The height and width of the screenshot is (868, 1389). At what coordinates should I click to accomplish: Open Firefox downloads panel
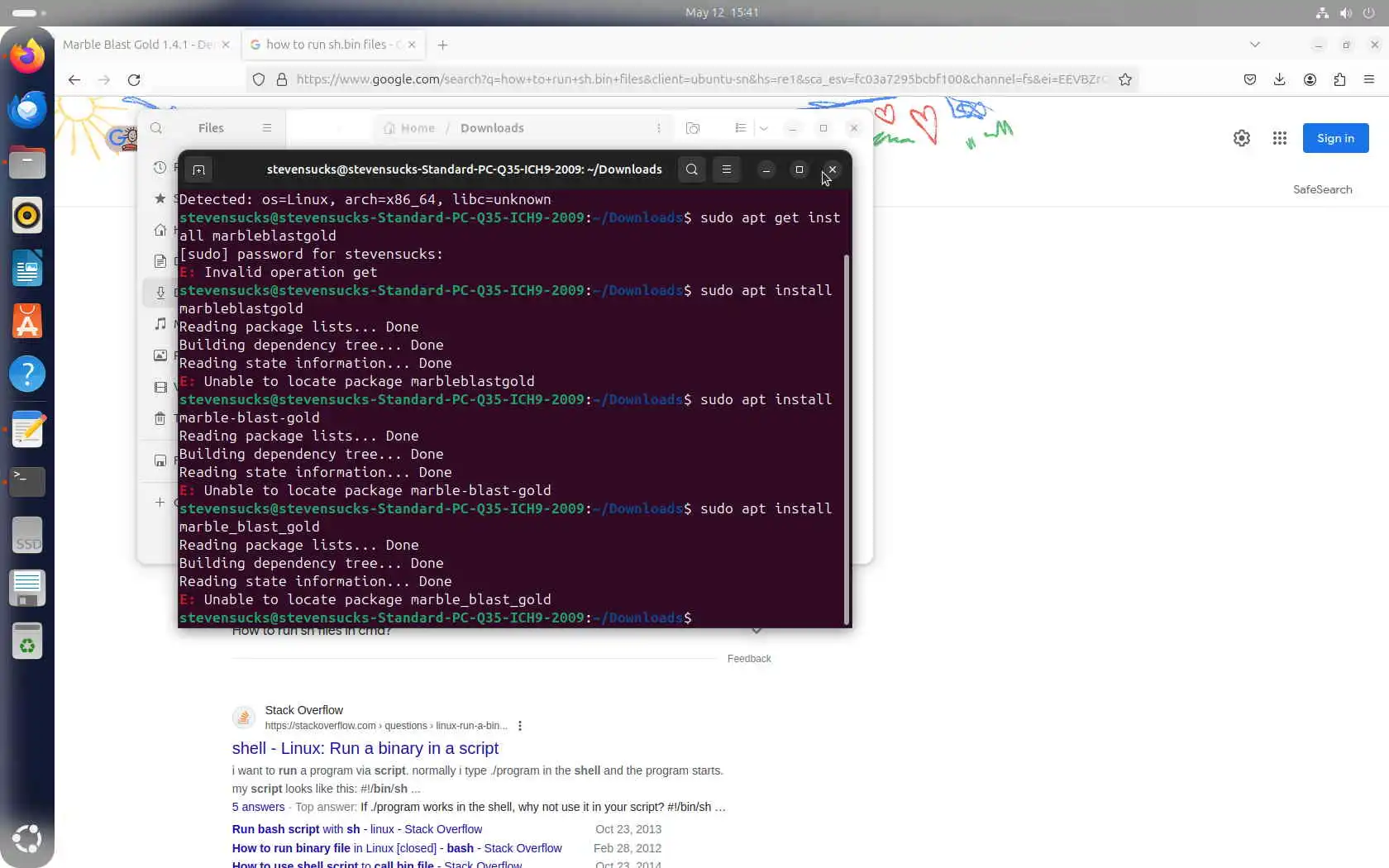click(x=1280, y=79)
